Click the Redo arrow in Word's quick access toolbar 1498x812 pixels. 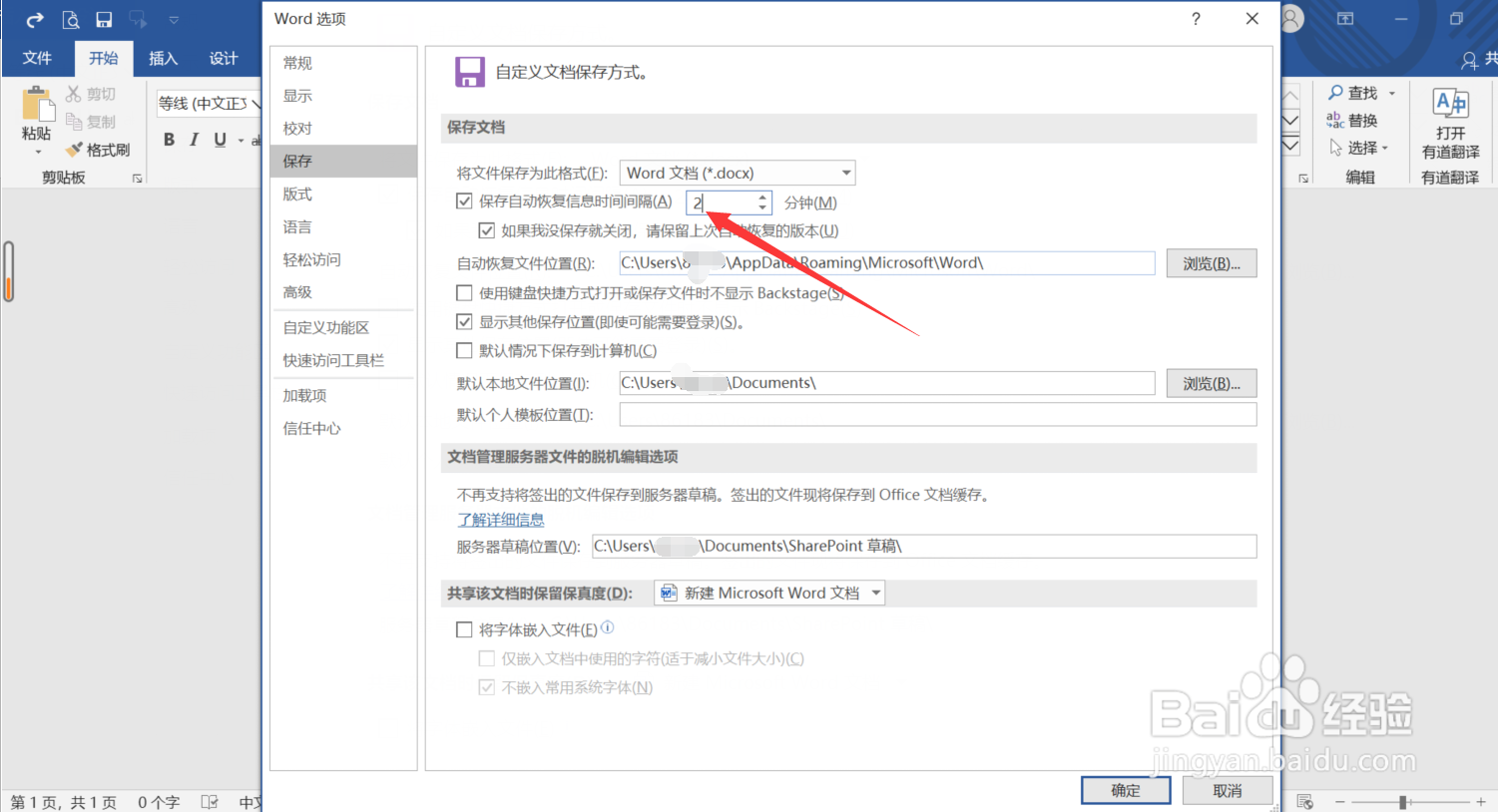pyautogui.click(x=35, y=20)
